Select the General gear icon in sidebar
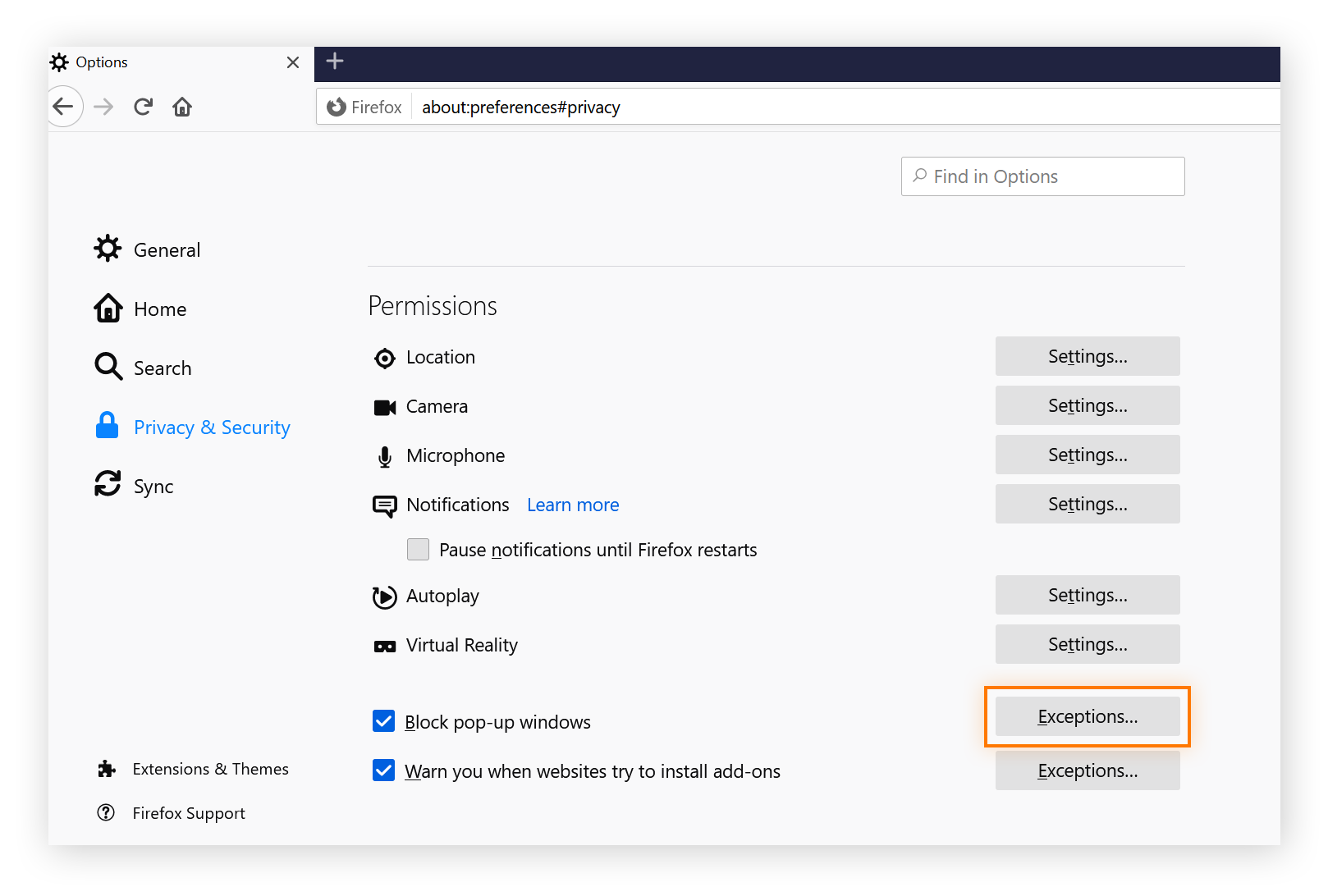Viewport: 1328px width, 896px height. [x=108, y=249]
